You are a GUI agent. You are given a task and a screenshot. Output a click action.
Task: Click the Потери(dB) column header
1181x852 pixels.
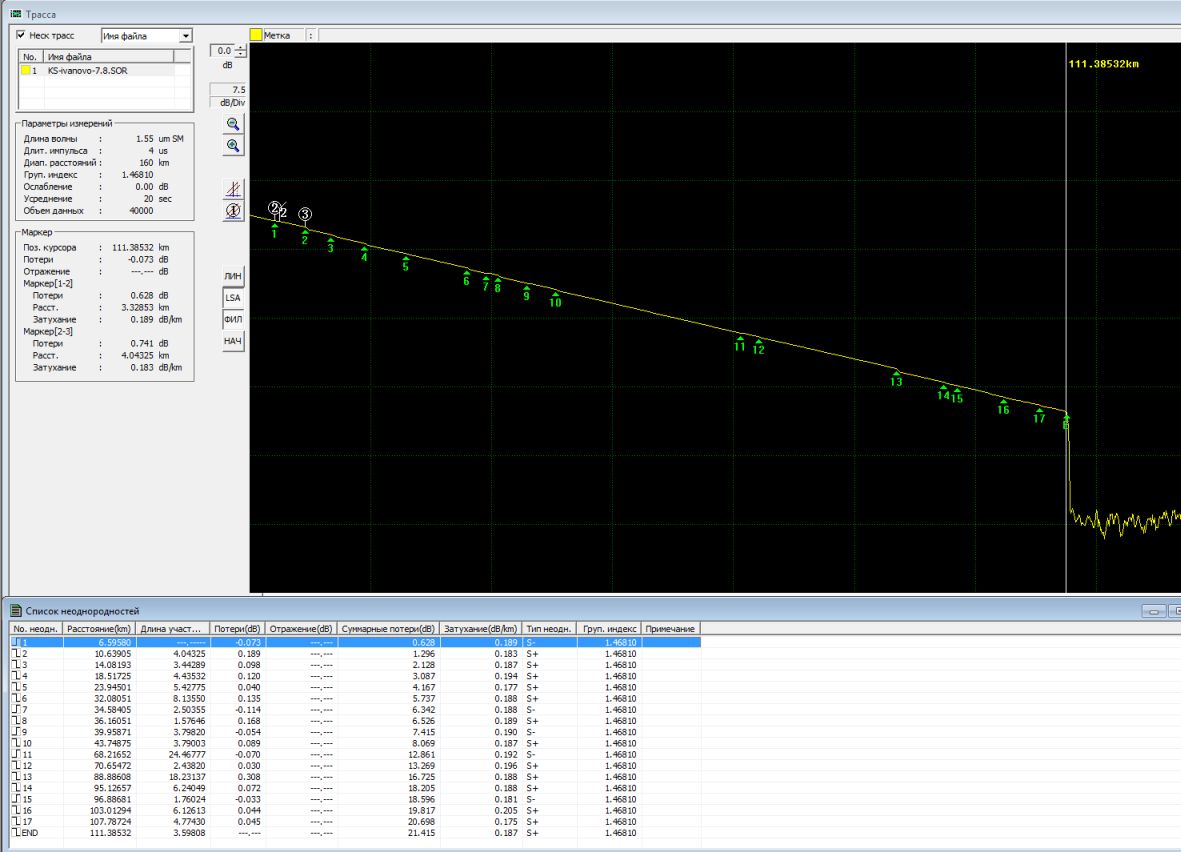237,628
